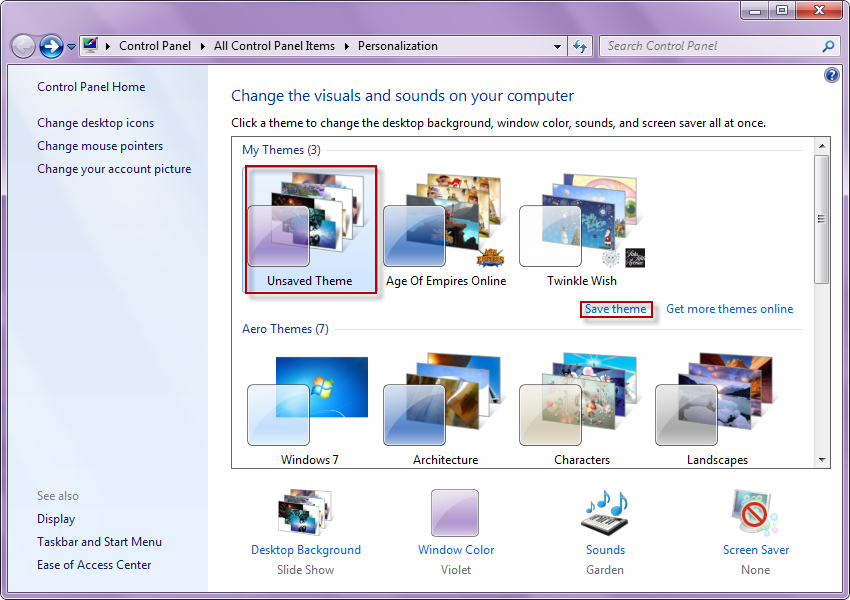Click the theme list scroll up arrow
Viewport: 850px width, 600px height.
click(x=822, y=146)
